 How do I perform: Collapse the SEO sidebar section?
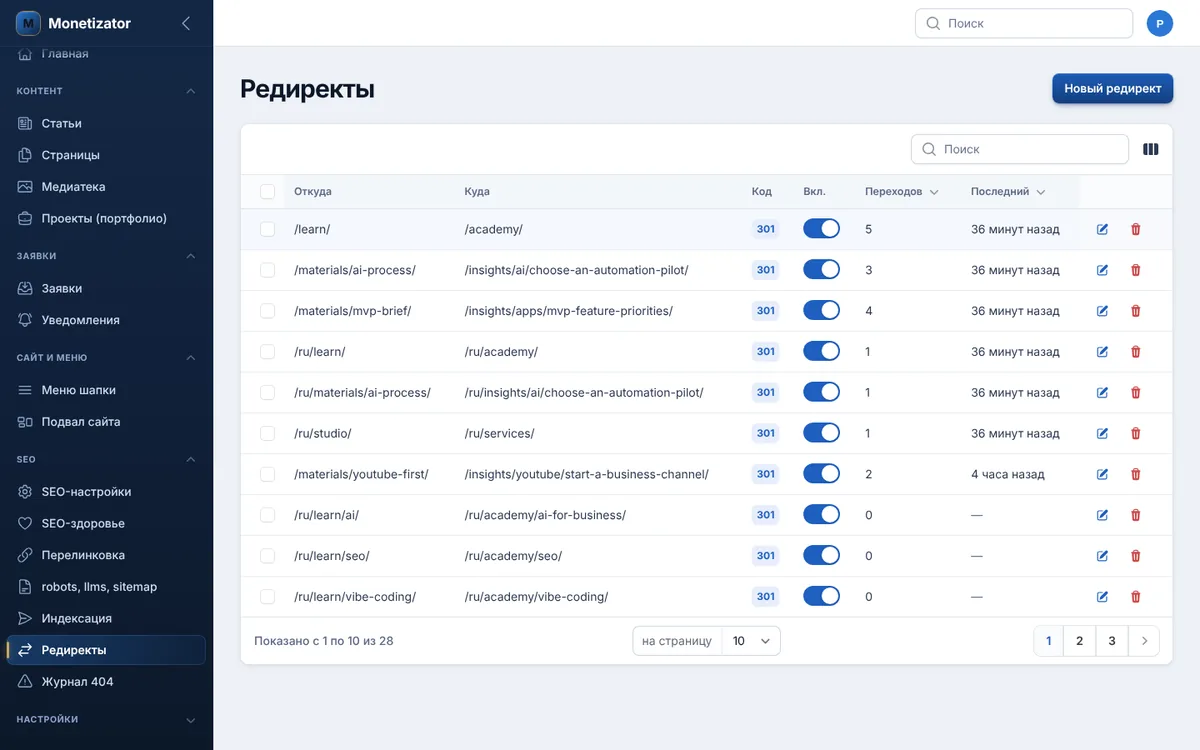[190, 460]
